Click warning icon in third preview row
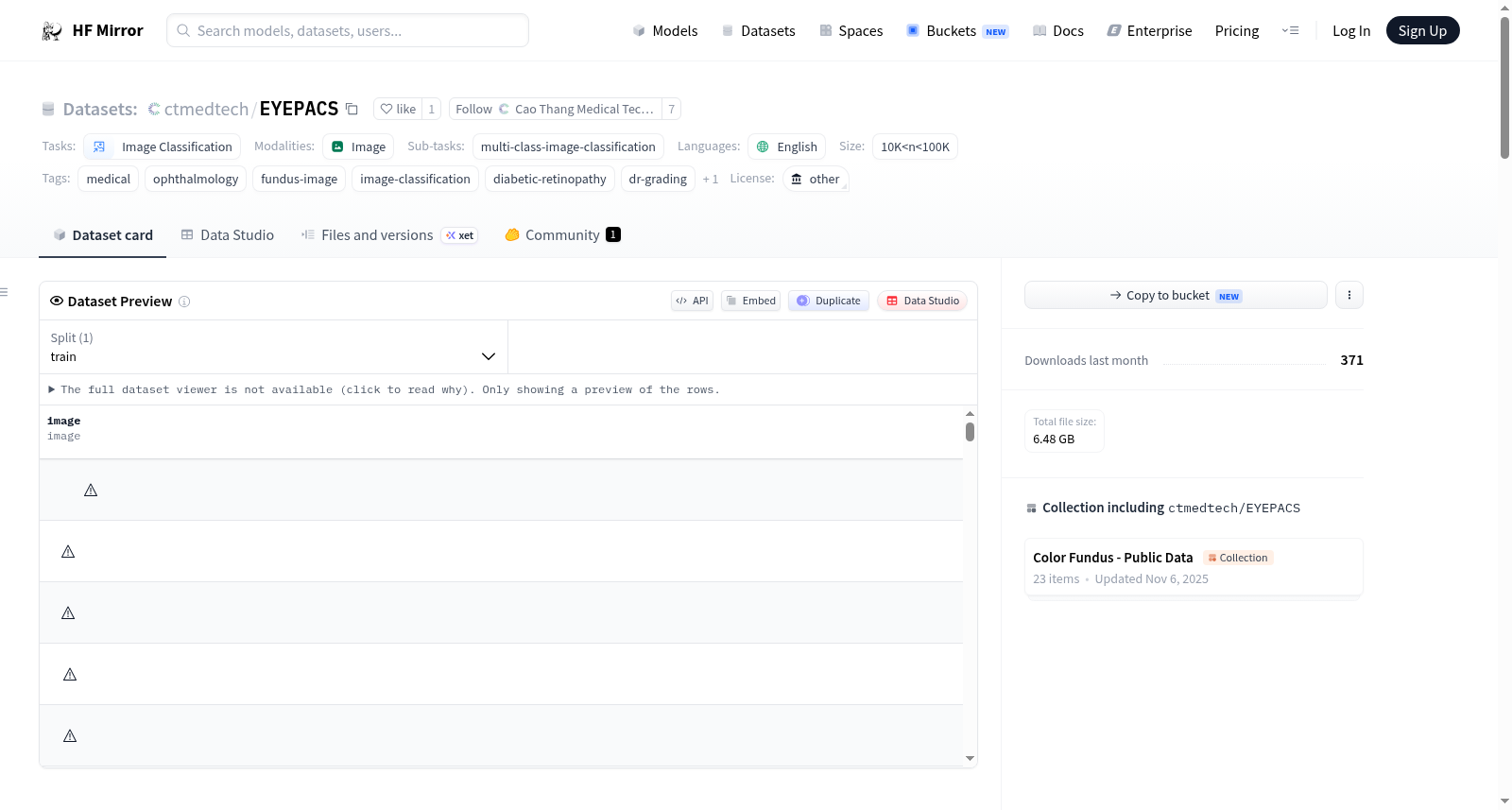Image resolution: width=1512 pixels, height=810 pixels. pos(68,612)
